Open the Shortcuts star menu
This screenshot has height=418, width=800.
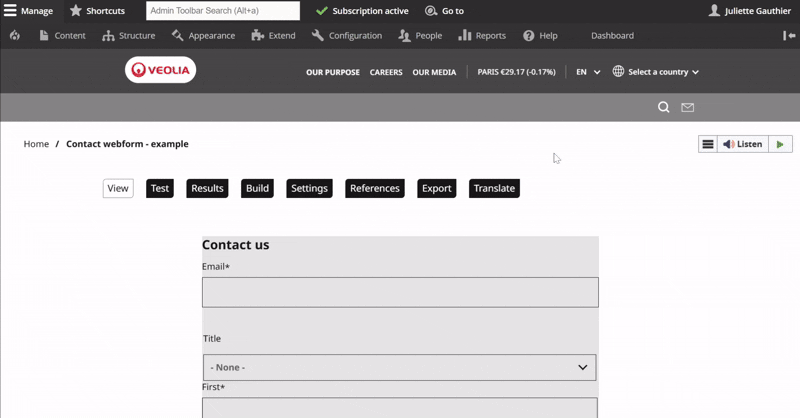tap(97, 11)
